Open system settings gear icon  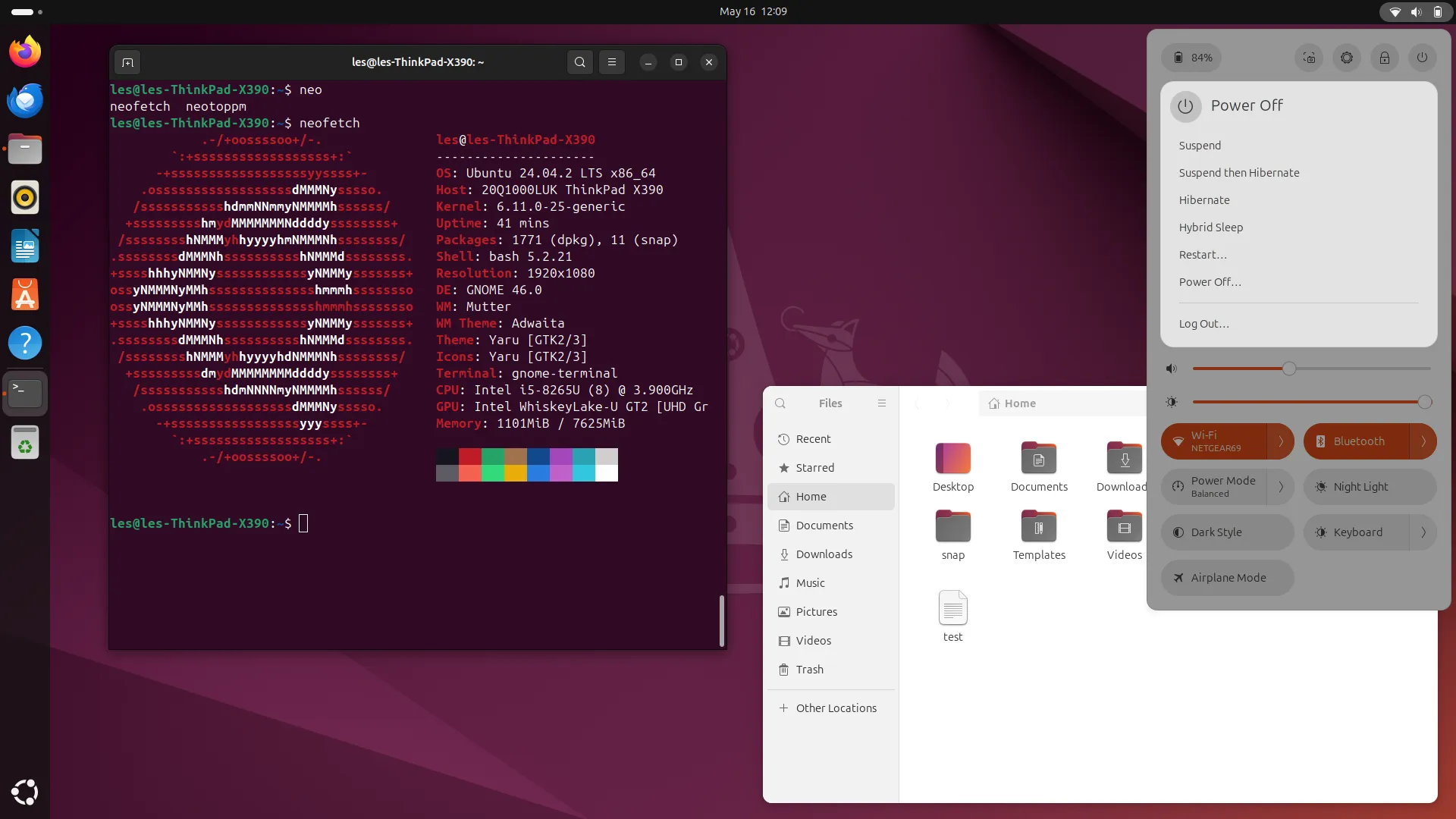click(1347, 58)
